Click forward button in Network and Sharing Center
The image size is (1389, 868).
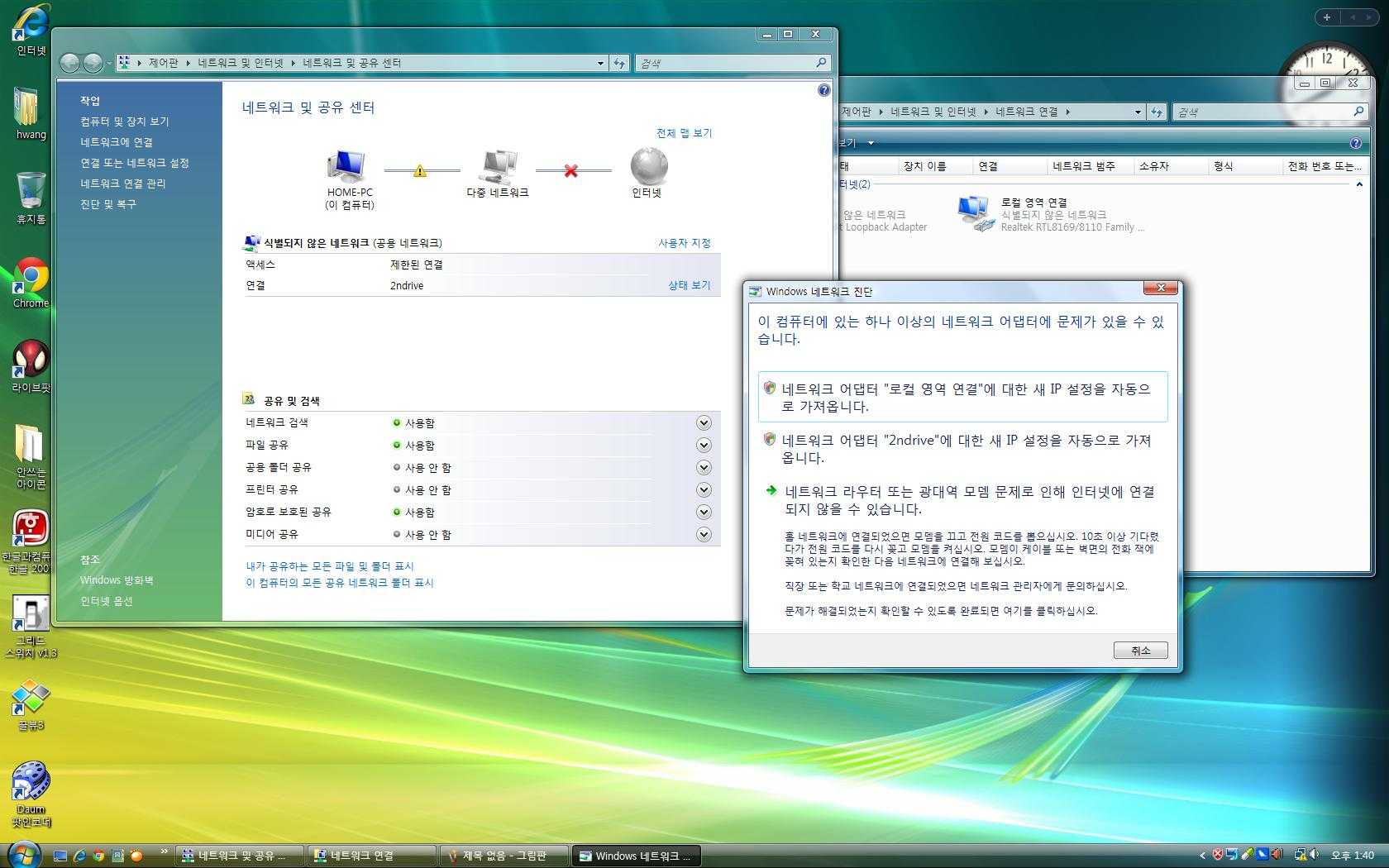click(x=93, y=63)
